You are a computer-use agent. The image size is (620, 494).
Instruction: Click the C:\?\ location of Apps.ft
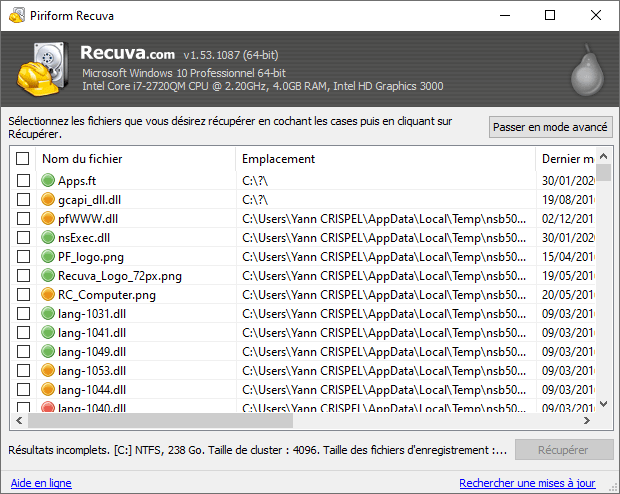coord(255,181)
